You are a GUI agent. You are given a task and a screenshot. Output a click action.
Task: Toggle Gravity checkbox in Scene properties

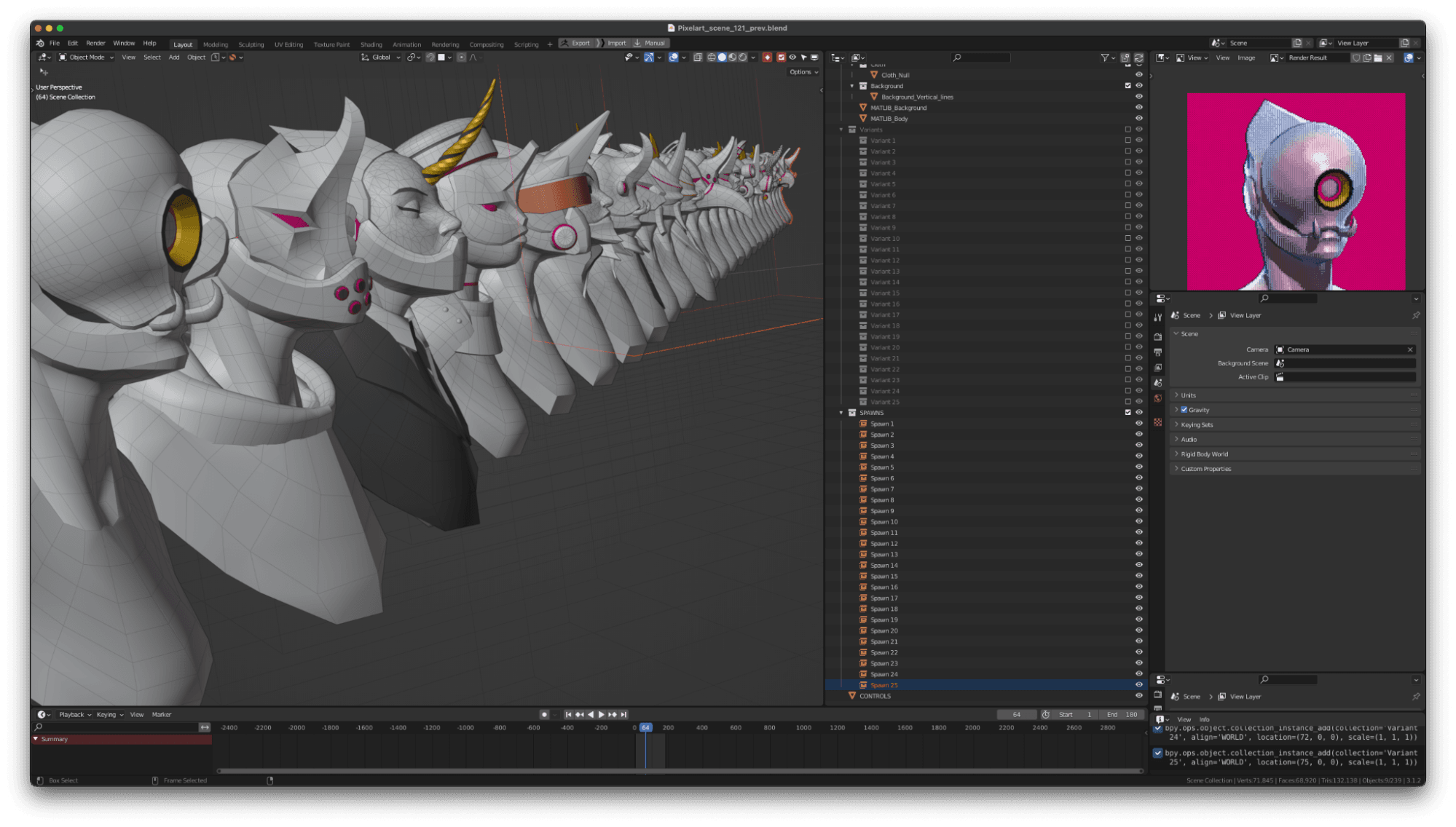tap(1184, 410)
